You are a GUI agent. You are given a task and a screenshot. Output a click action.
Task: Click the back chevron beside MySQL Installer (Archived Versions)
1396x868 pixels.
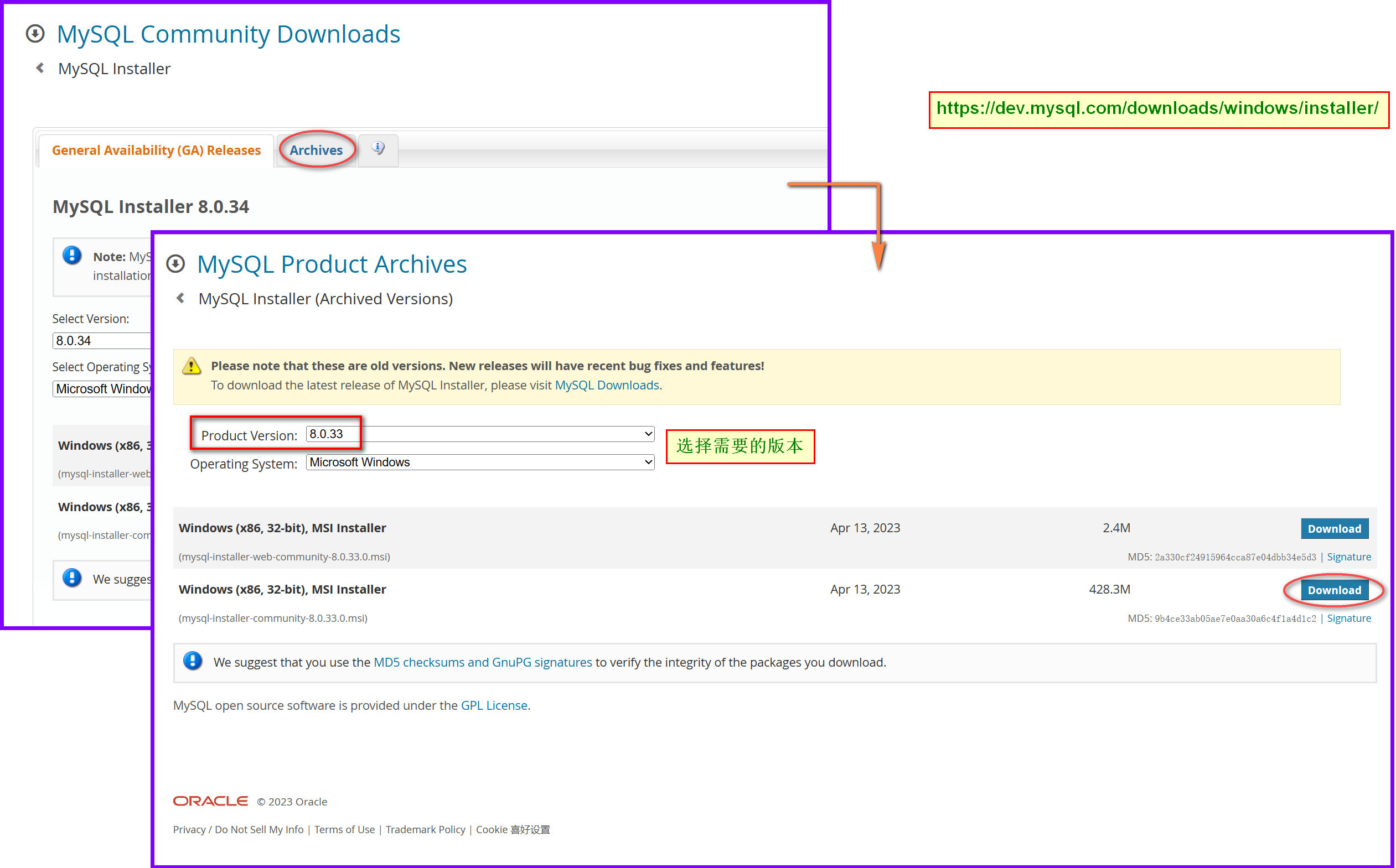tap(181, 298)
